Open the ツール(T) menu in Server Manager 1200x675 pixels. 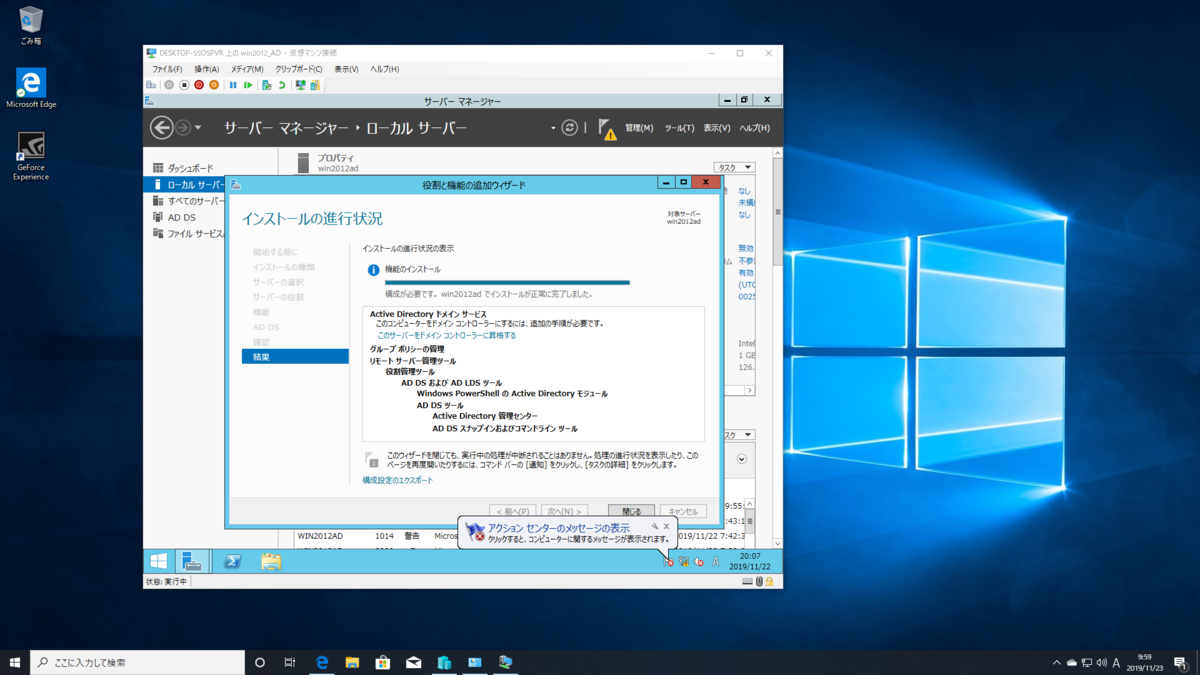click(679, 128)
